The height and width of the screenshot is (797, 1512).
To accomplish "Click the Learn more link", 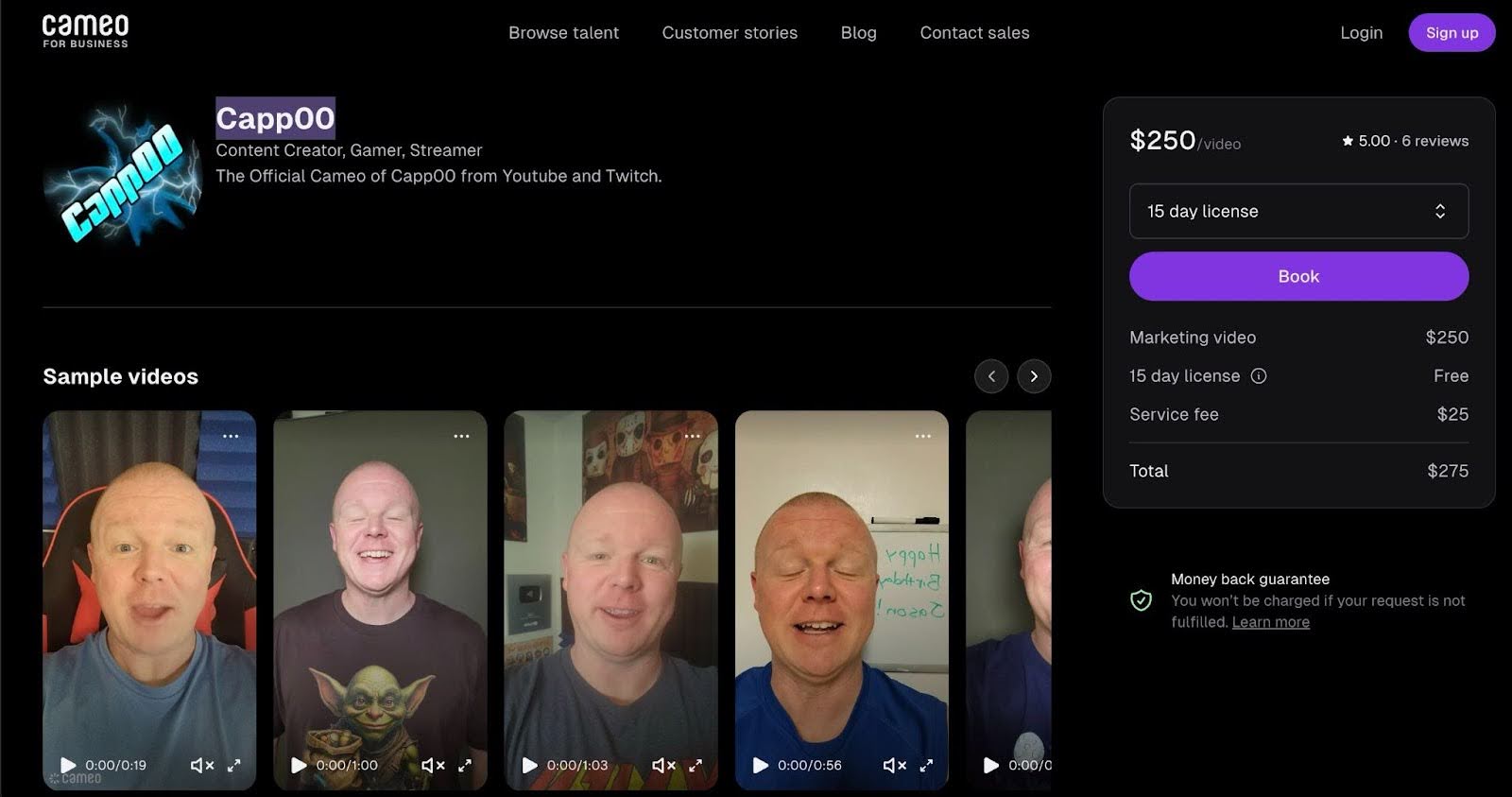I will [1270, 622].
